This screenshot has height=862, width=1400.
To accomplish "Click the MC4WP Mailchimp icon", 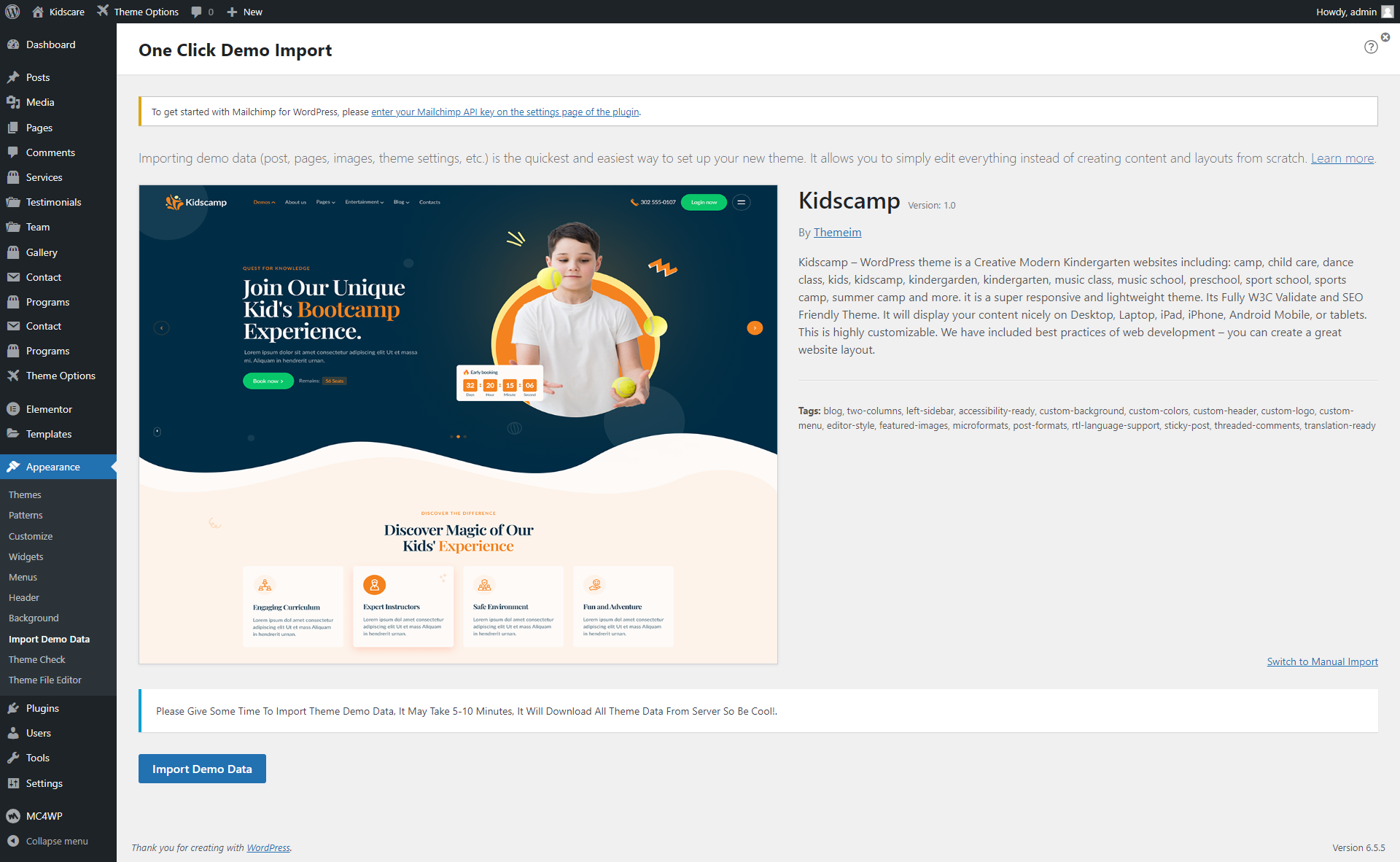I will click(x=13, y=816).
